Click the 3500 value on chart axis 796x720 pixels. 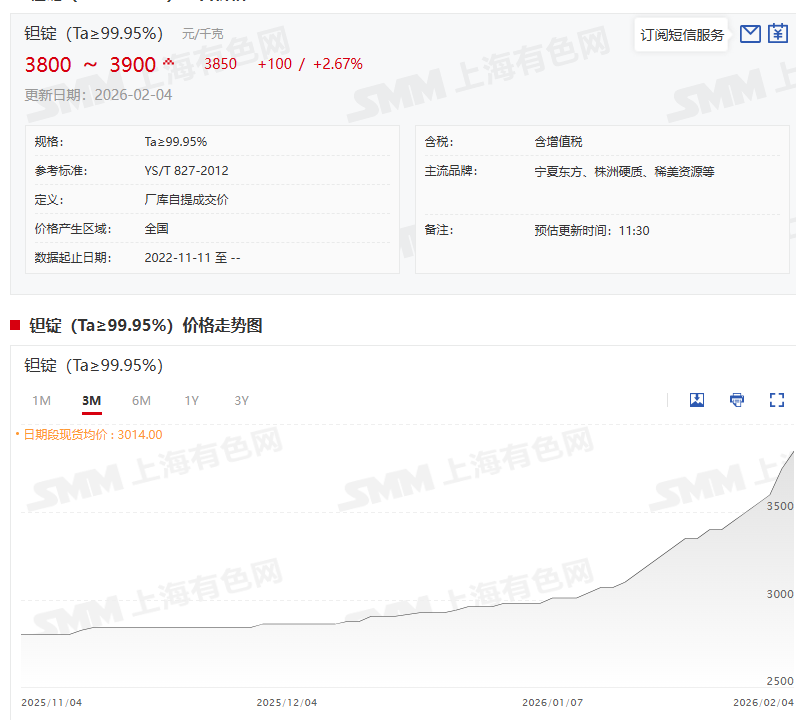click(778, 507)
